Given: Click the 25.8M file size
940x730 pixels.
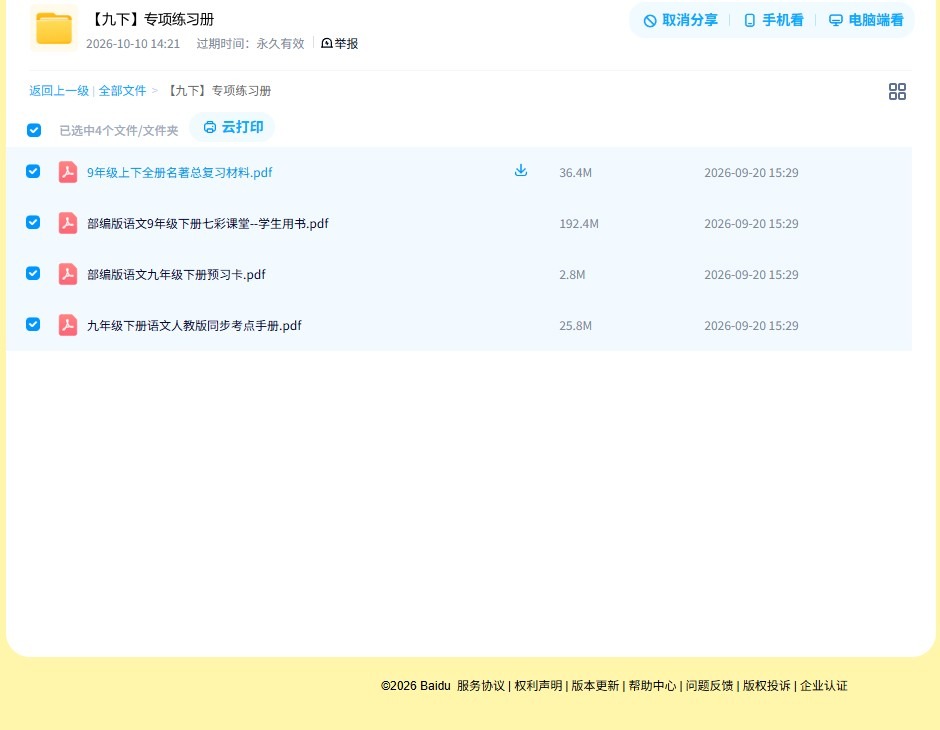Looking at the screenshot, I should tap(575, 325).
